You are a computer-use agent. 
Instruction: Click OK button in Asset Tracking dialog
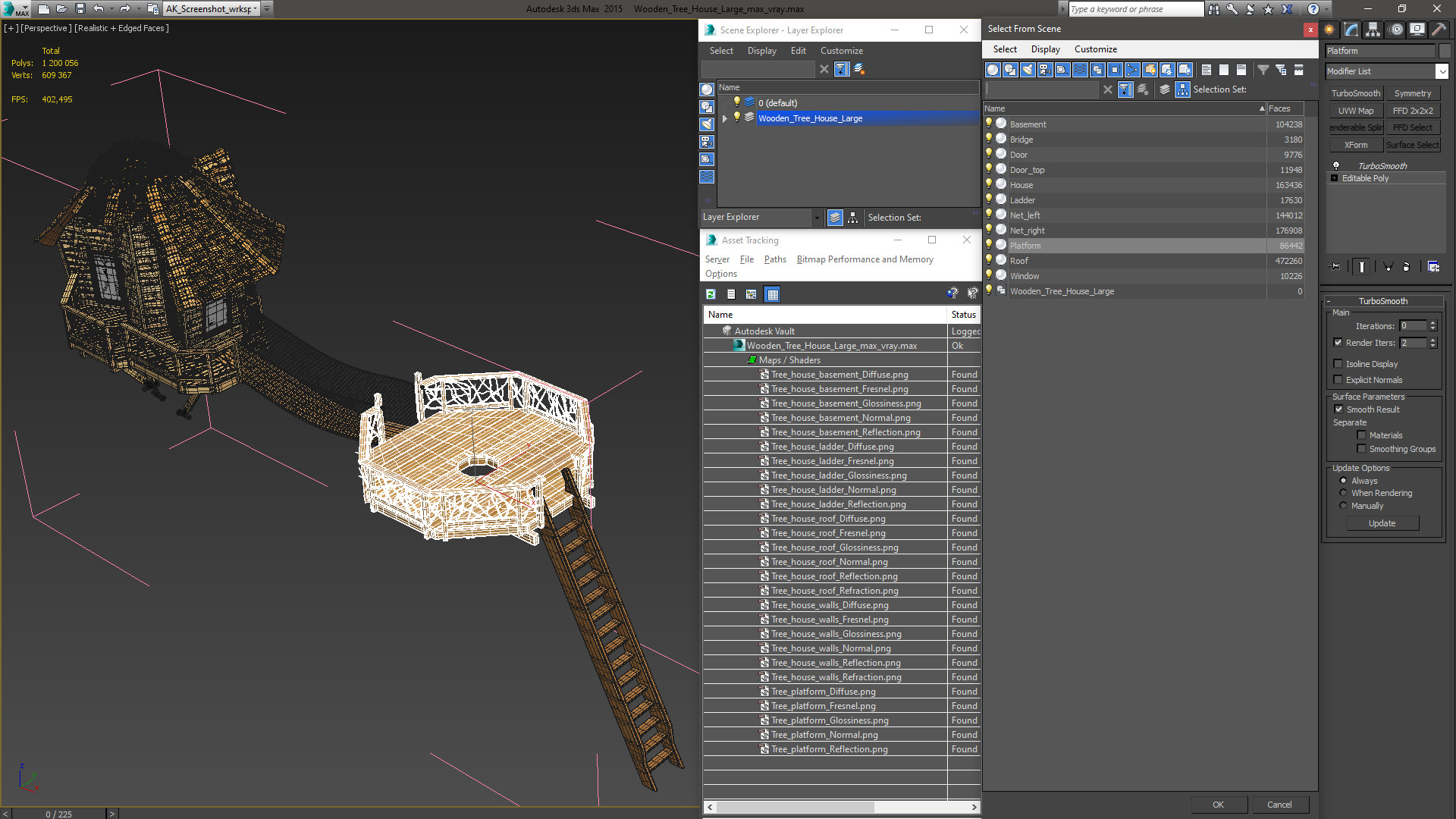point(1219,804)
